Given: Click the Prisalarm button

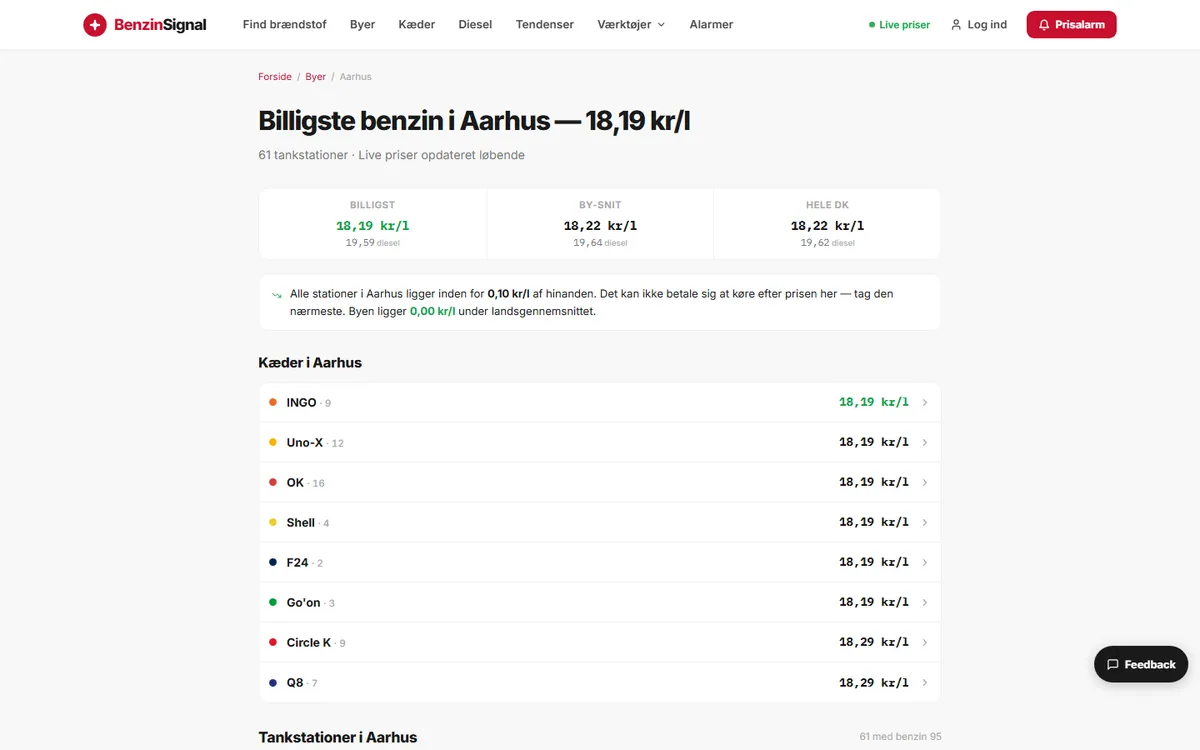Looking at the screenshot, I should pos(1071,25).
